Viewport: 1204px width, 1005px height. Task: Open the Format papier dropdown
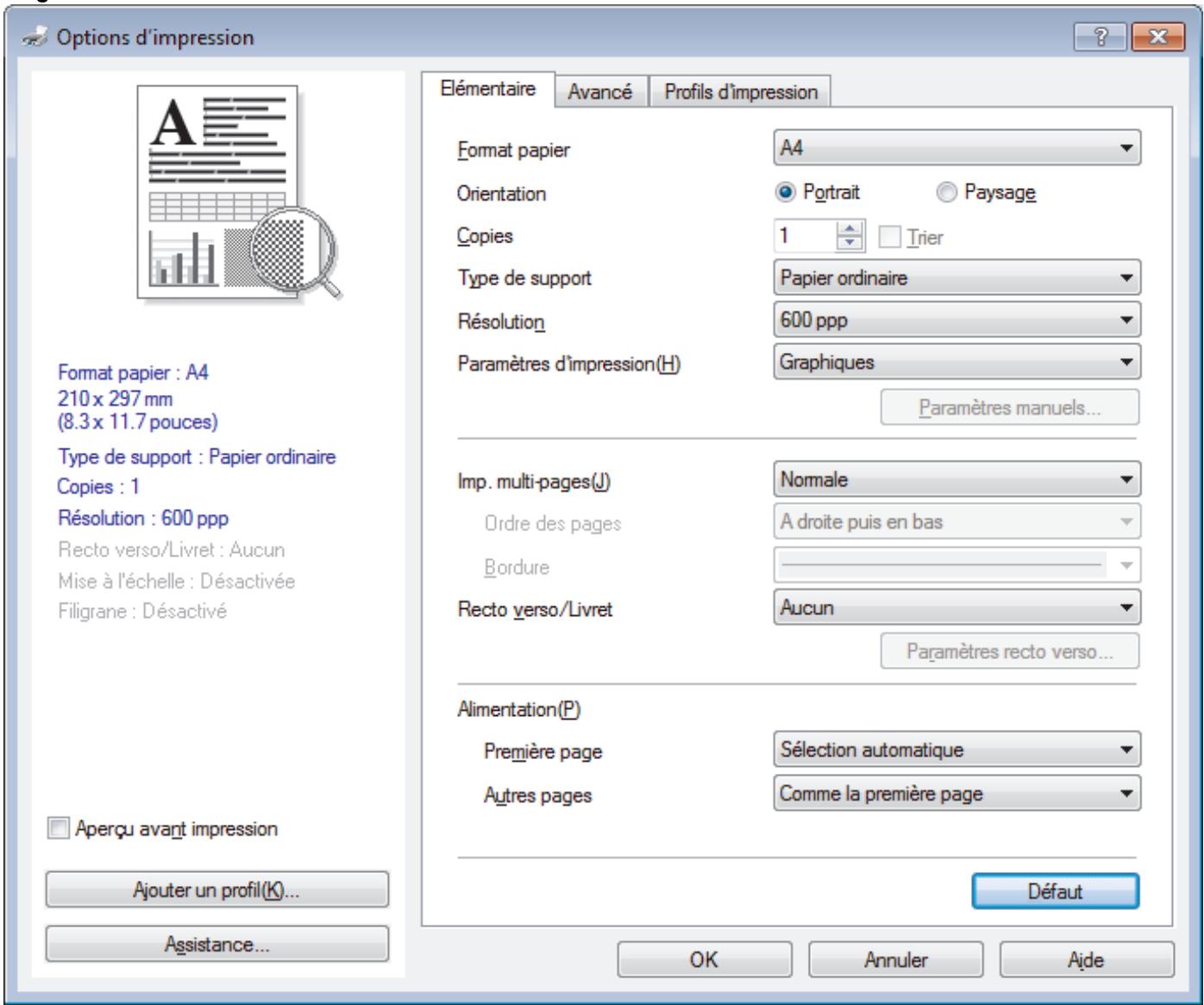957,149
